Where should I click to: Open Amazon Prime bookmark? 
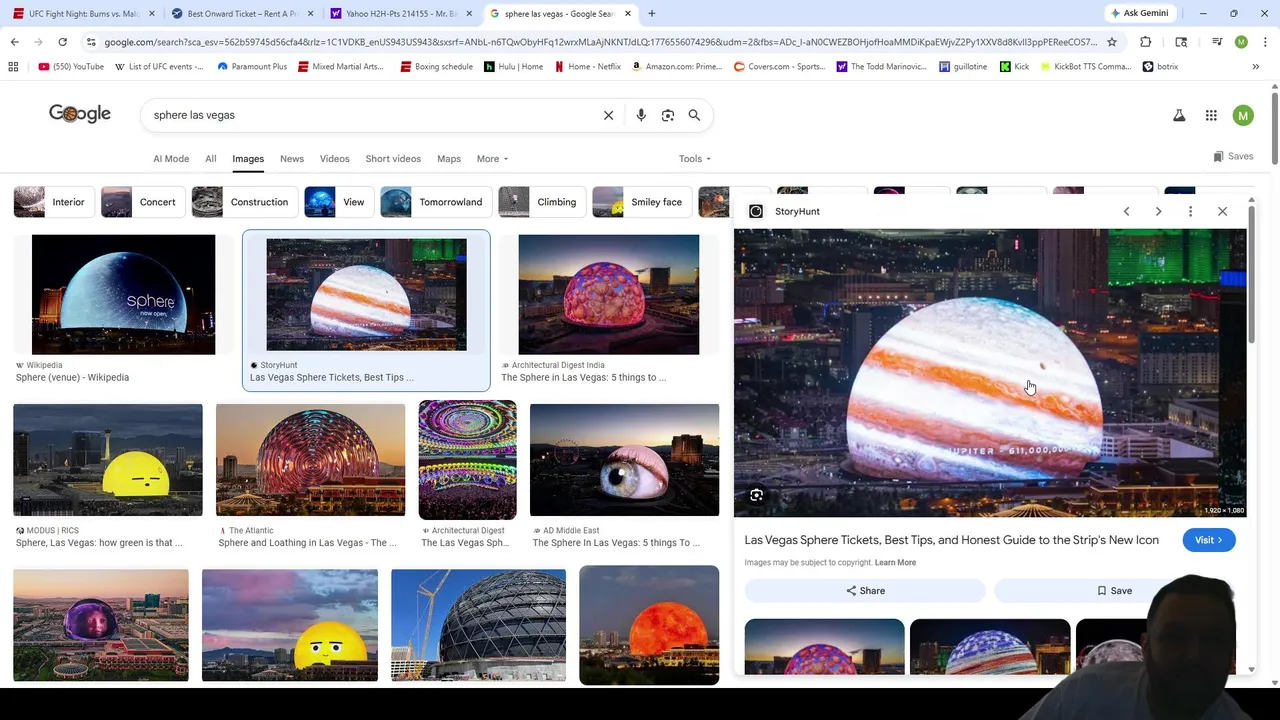click(677, 67)
